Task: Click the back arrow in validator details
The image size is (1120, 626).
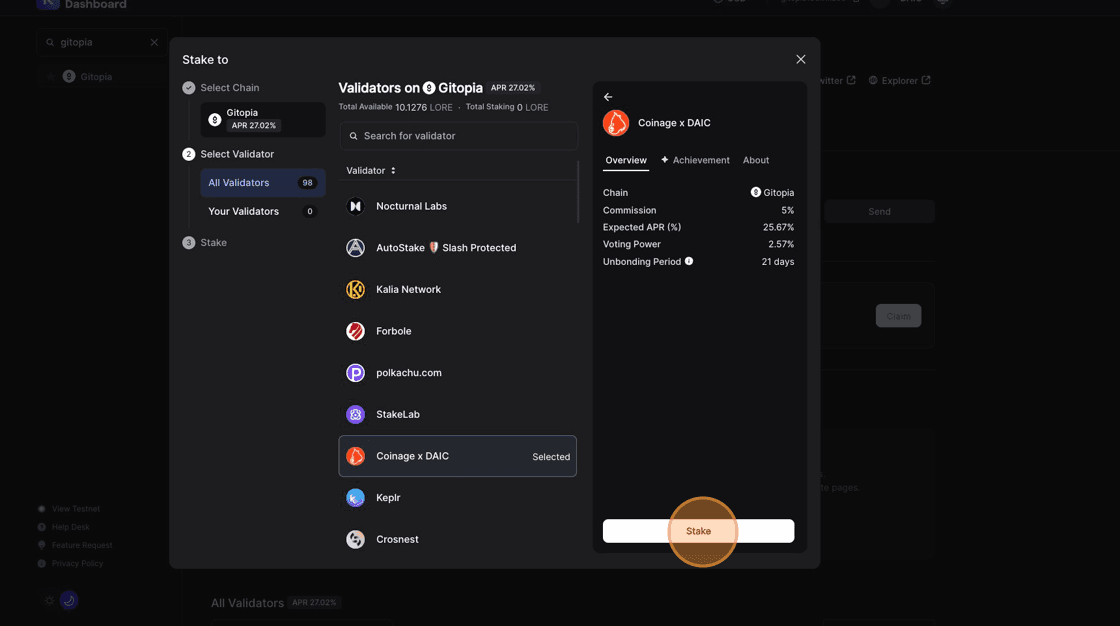Action: tap(608, 97)
